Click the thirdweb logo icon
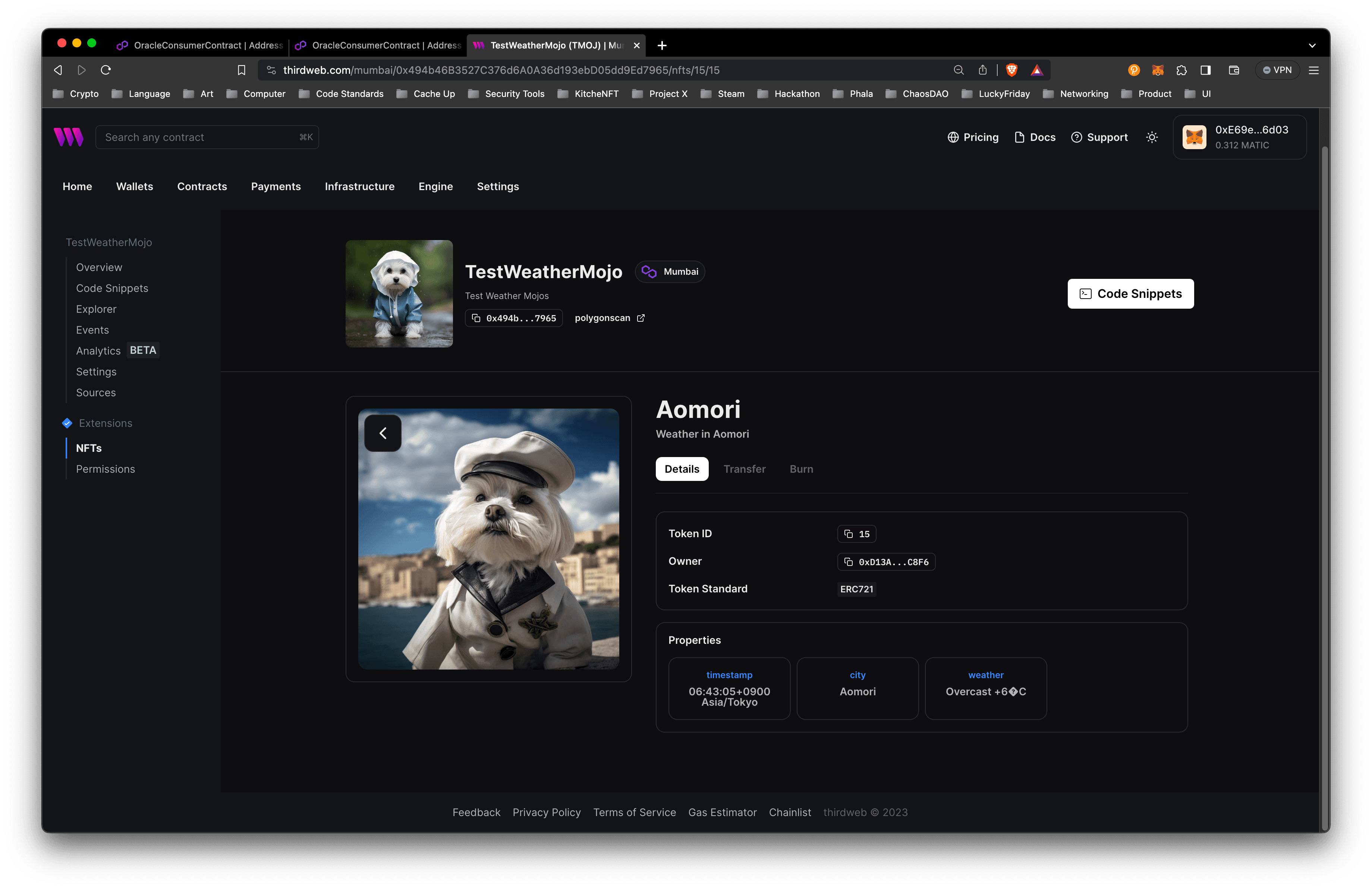The width and height of the screenshot is (1372, 888). point(69,137)
